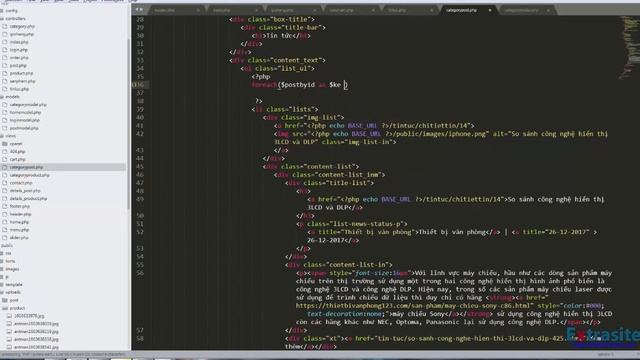Select the highlighted categorypost.php sidebar row
This screenshot has height=360, width=640.
[x=63, y=167]
